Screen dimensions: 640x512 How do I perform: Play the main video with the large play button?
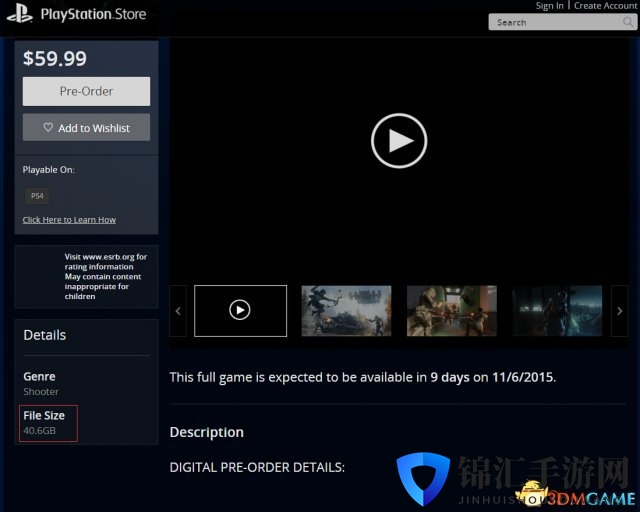[x=399, y=141]
